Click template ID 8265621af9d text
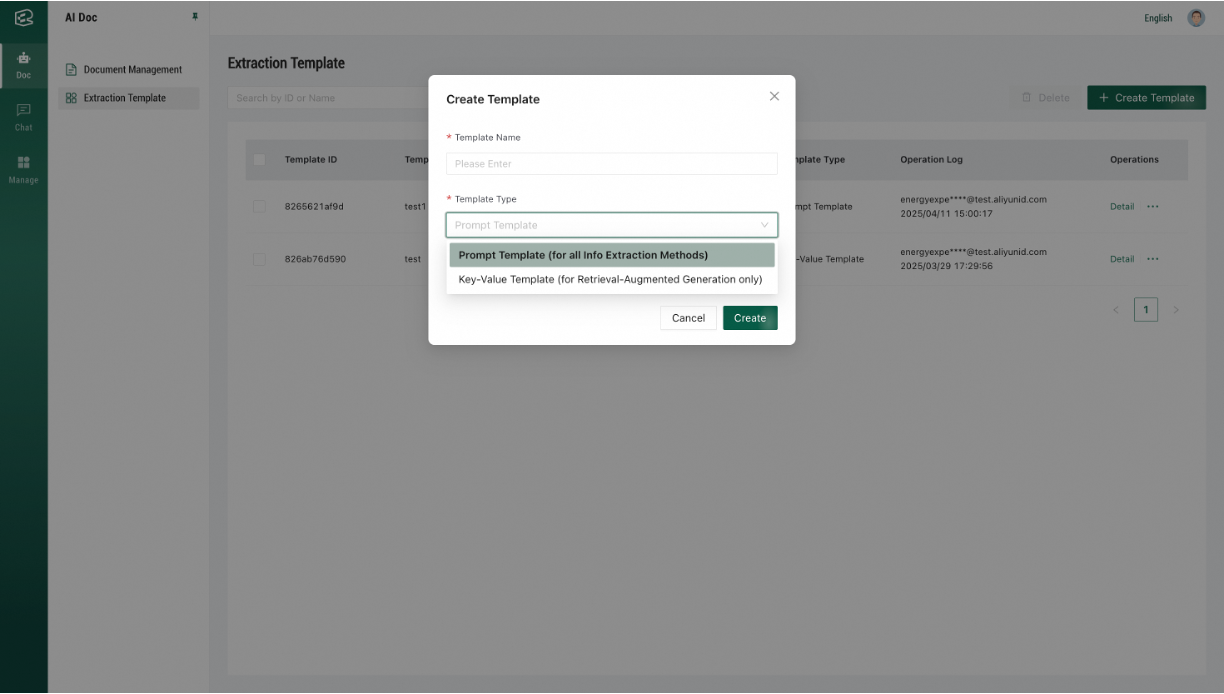 click(x=315, y=206)
